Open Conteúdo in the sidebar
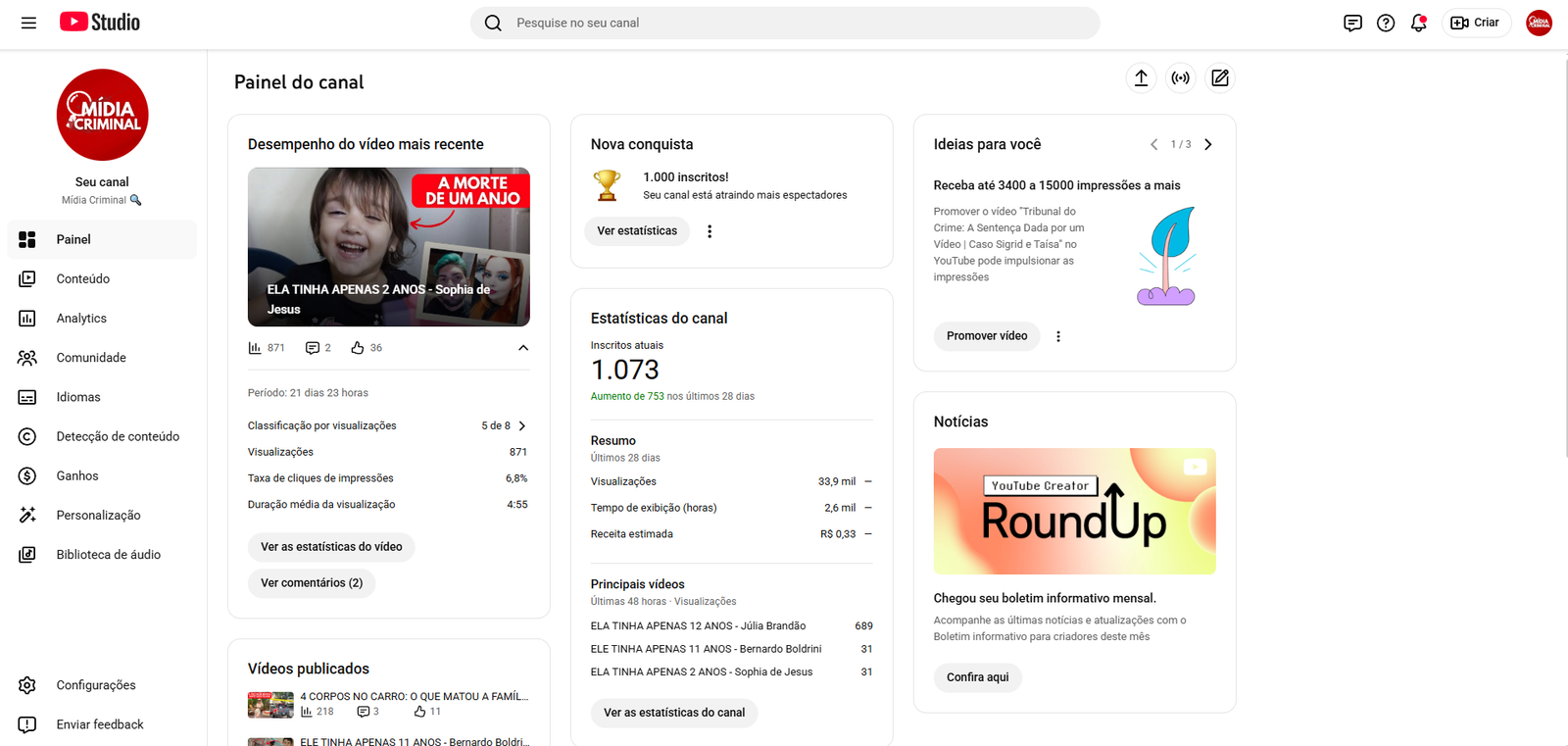 (83, 279)
